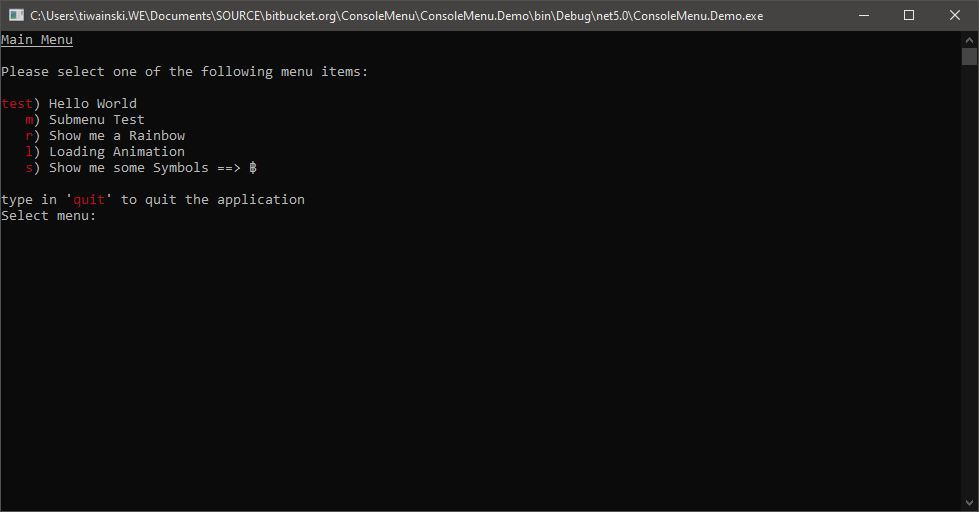Maximize the ConsoleMenu.Demo window
The image size is (979, 512).
(909, 15)
